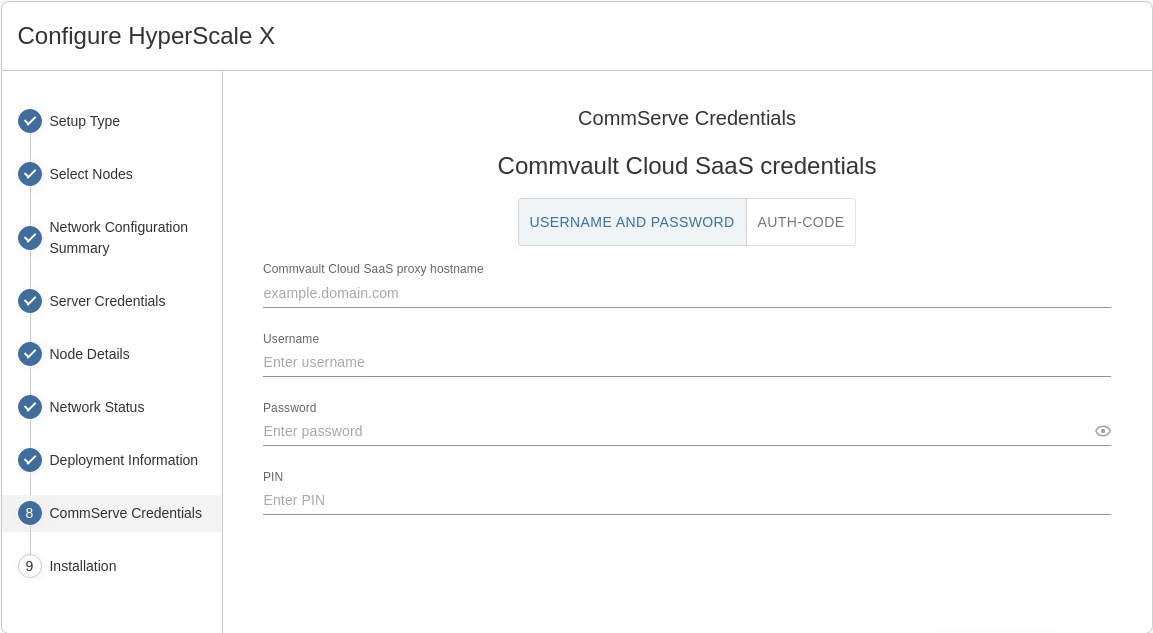Switch to the Auth-Code tab
Viewport: 1153px width, 633px height.
pyautogui.click(x=801, y=222)
